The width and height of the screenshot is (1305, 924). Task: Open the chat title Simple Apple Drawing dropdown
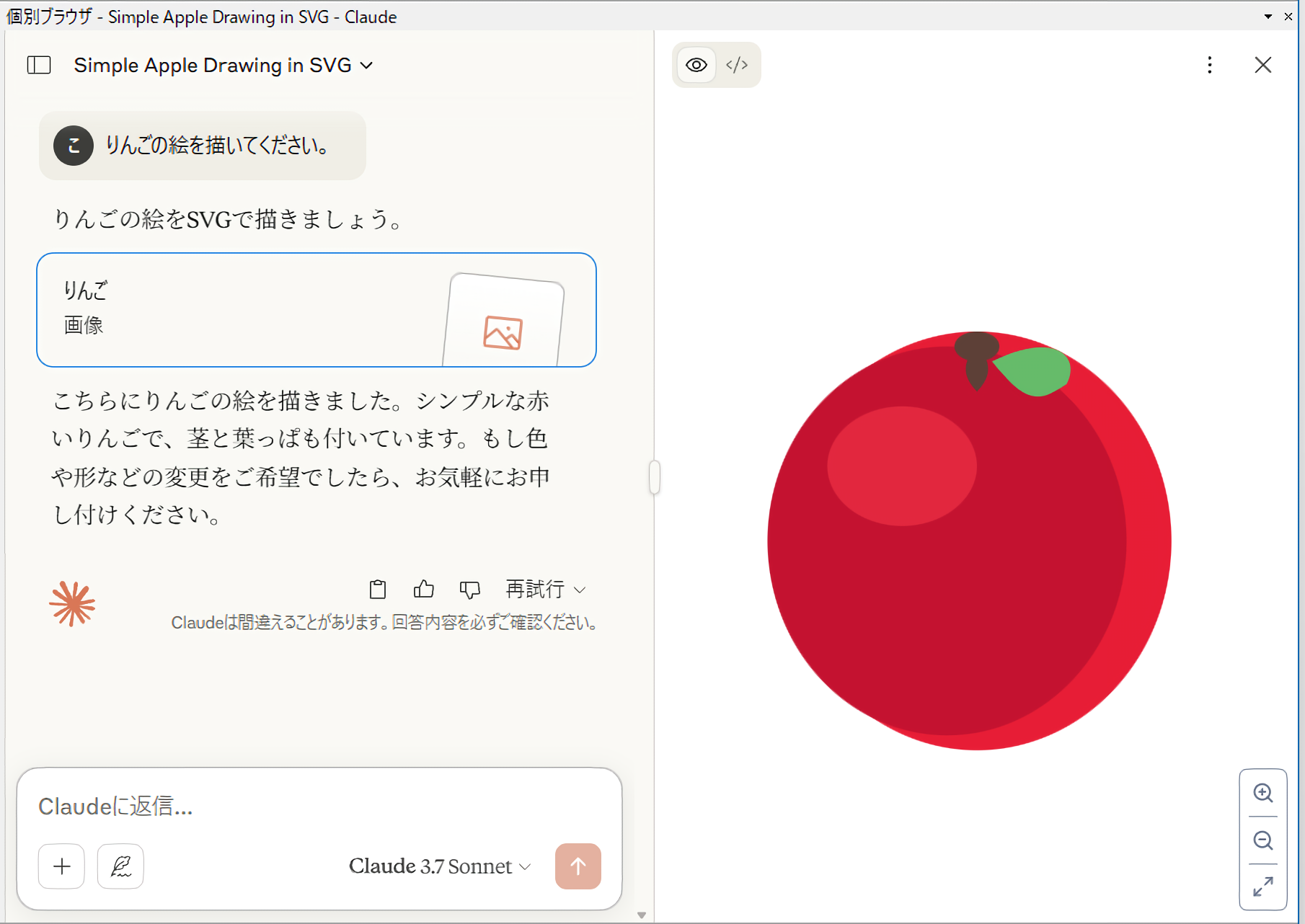(x=224, y=65)
